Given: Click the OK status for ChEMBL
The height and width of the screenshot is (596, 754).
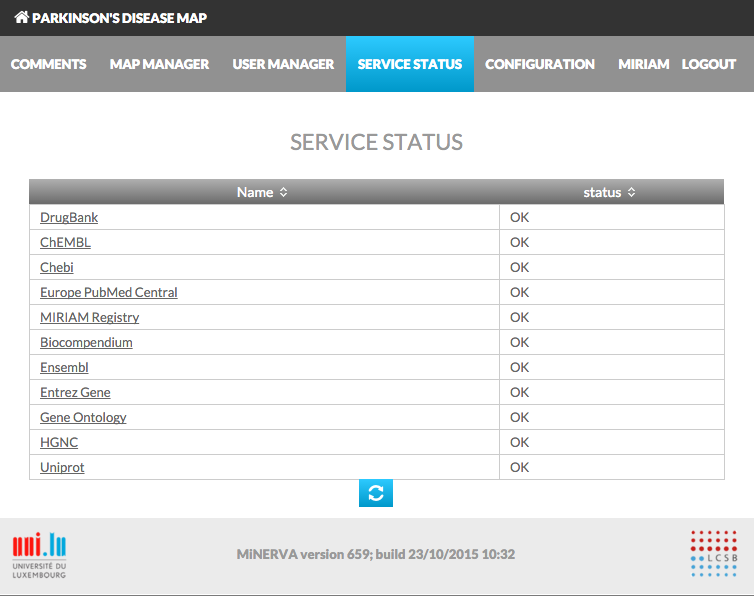Looking at the screenshot, I should click(519, 242).
